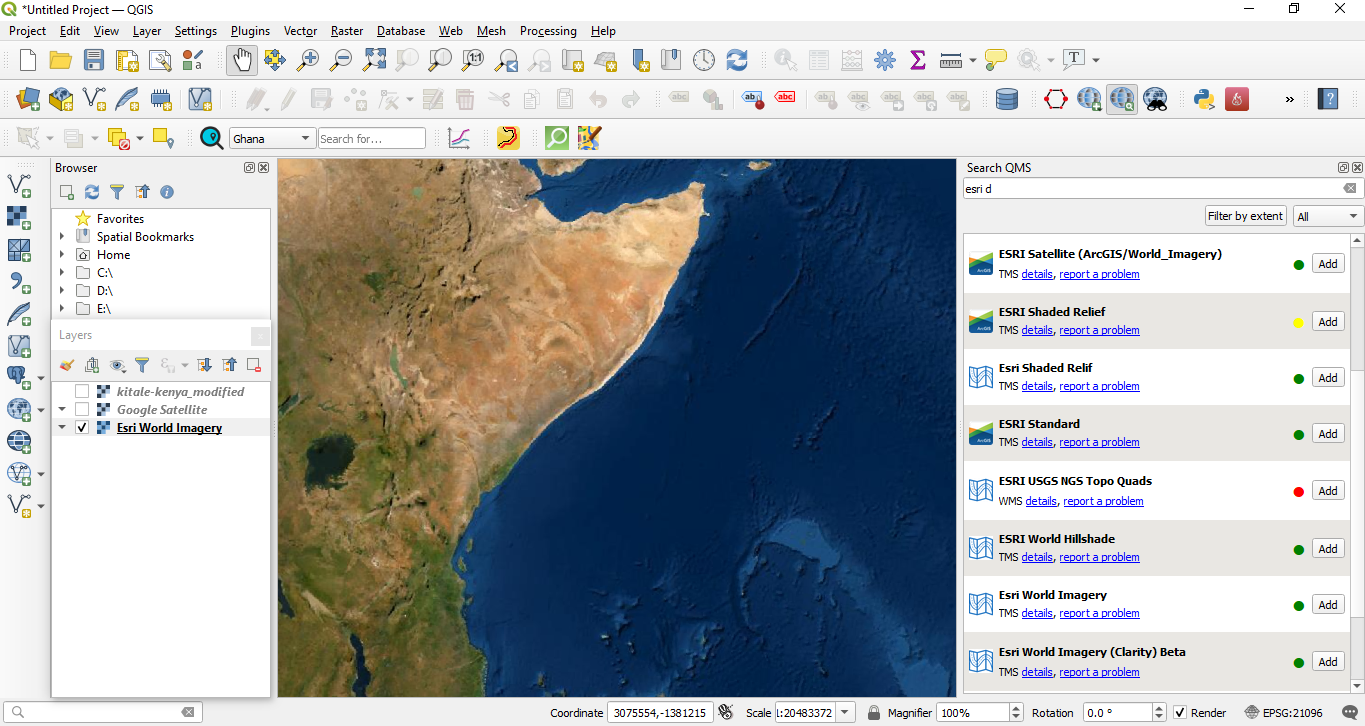Image resolution: width=1365 pixels, height=726 pixels.
Task: Click the Show Map Tips speech bubble icon
Action: pyautogui.click(x=995, y=60)
